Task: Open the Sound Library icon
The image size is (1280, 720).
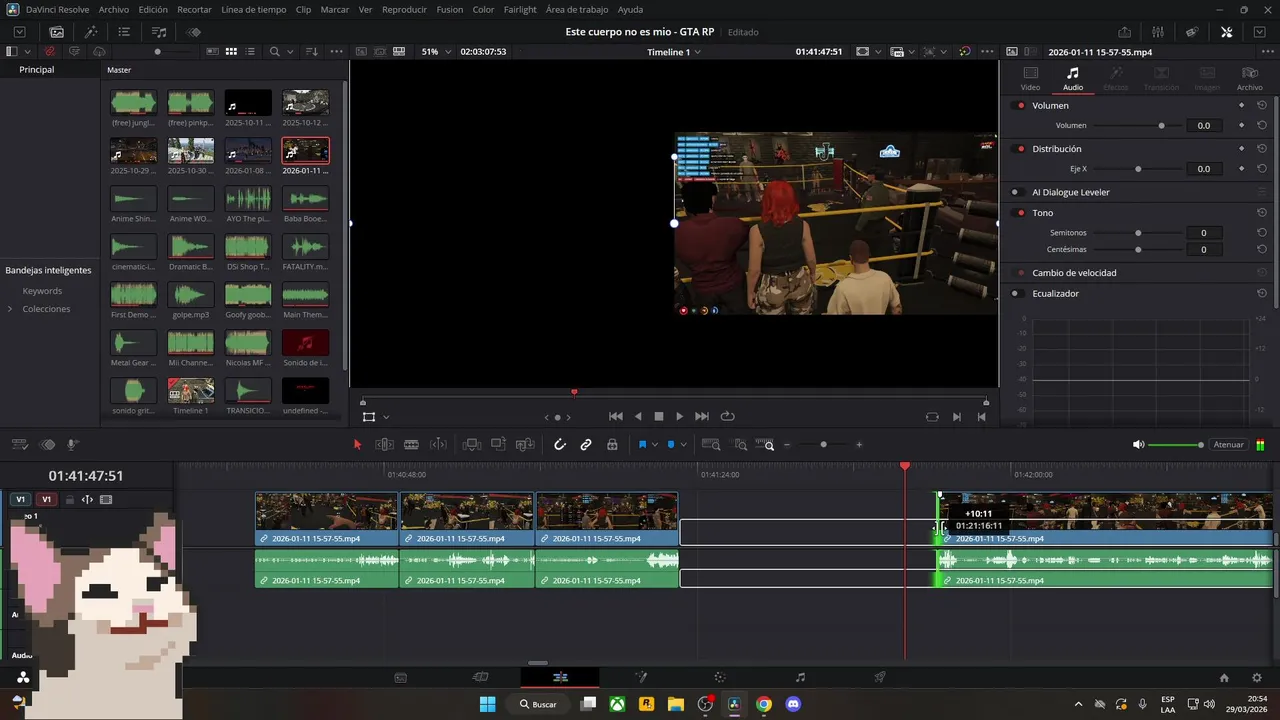Action: (158, 32)
